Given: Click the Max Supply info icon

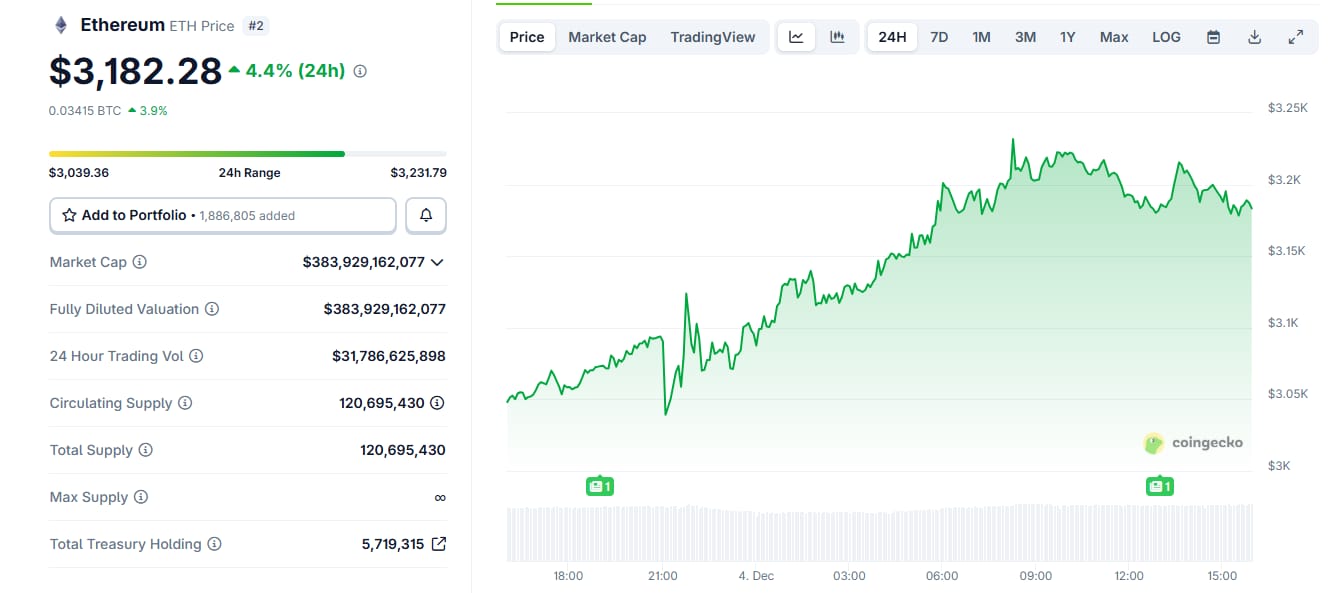Looking at the screenshot, I should coord(141,497).
